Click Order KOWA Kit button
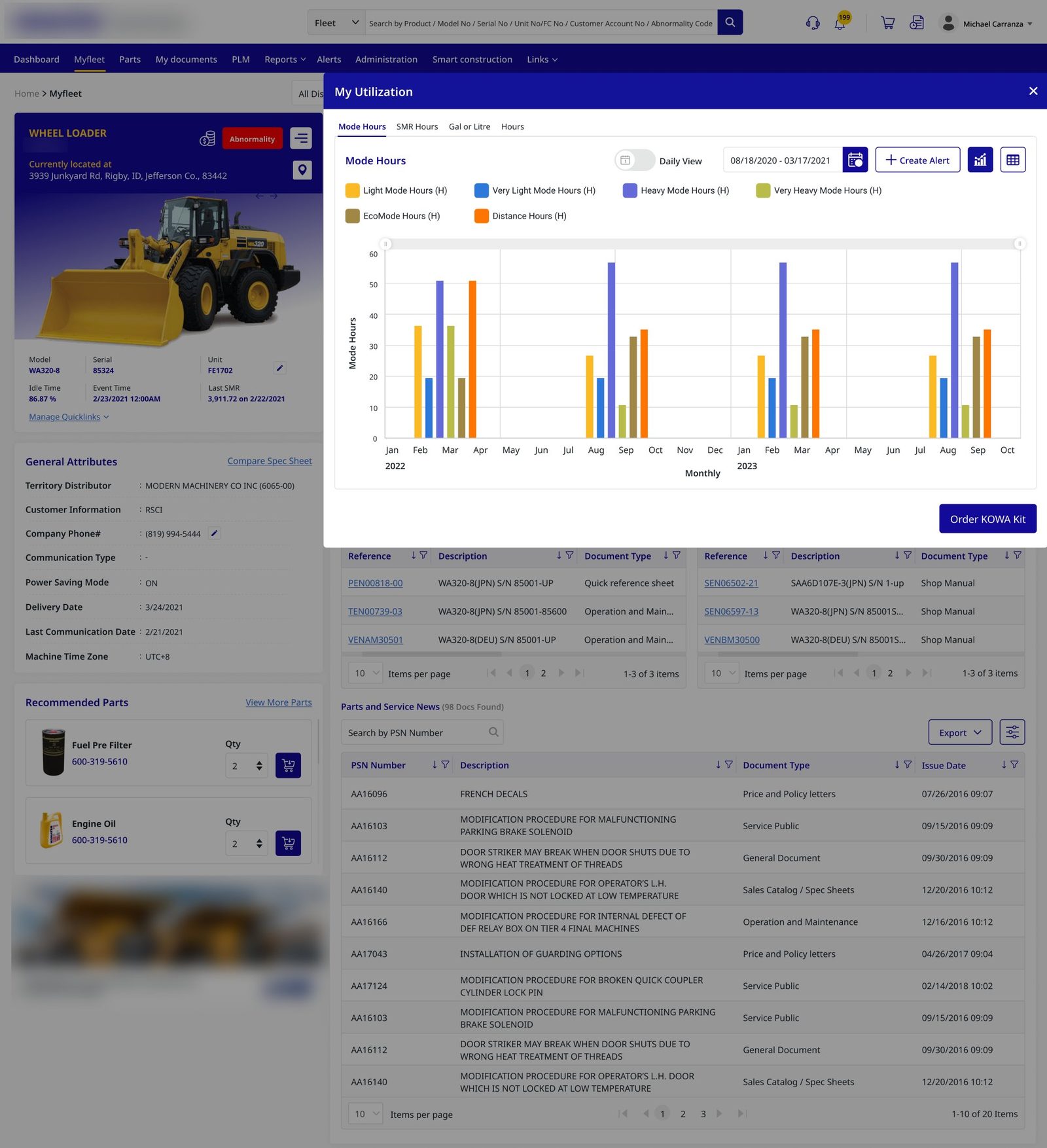 tap(987, 518)
